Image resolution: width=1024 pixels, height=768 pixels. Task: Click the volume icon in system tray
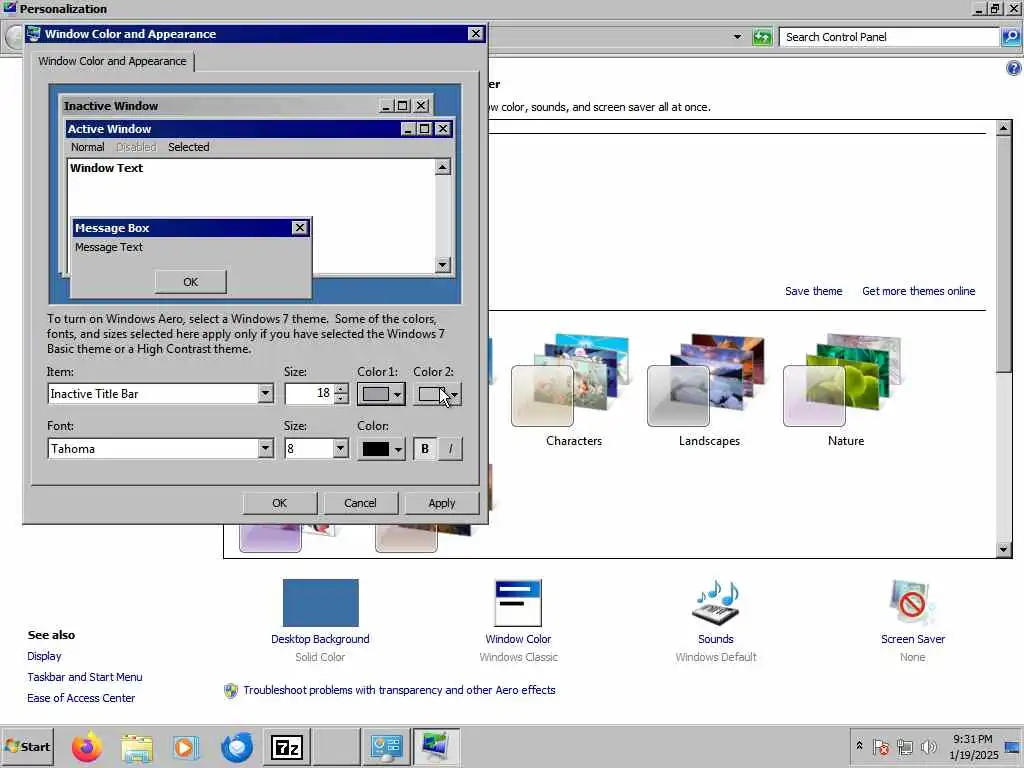(928, 746)
